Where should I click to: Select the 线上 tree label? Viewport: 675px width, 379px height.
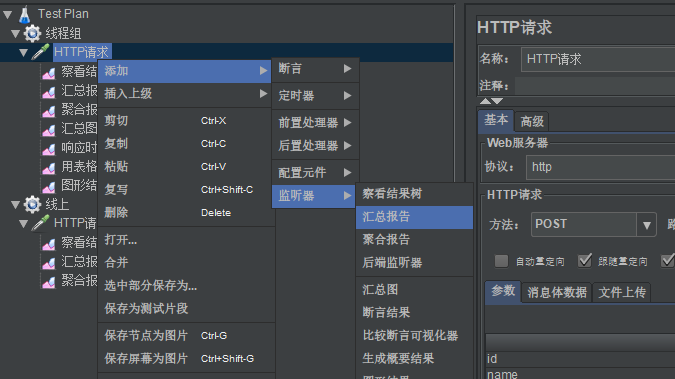(x=57, y=205)
